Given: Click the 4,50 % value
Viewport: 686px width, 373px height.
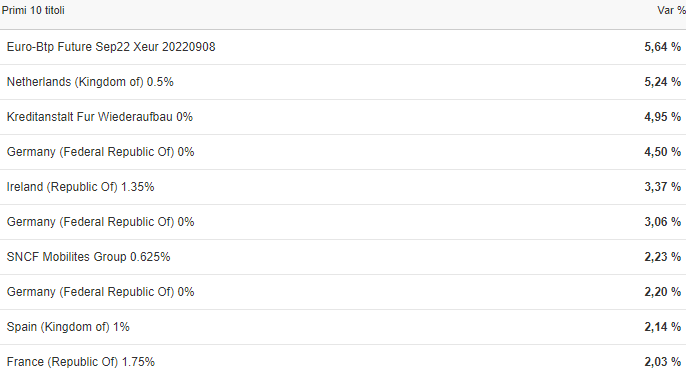Looking at the screenshot, I should 662,152.
